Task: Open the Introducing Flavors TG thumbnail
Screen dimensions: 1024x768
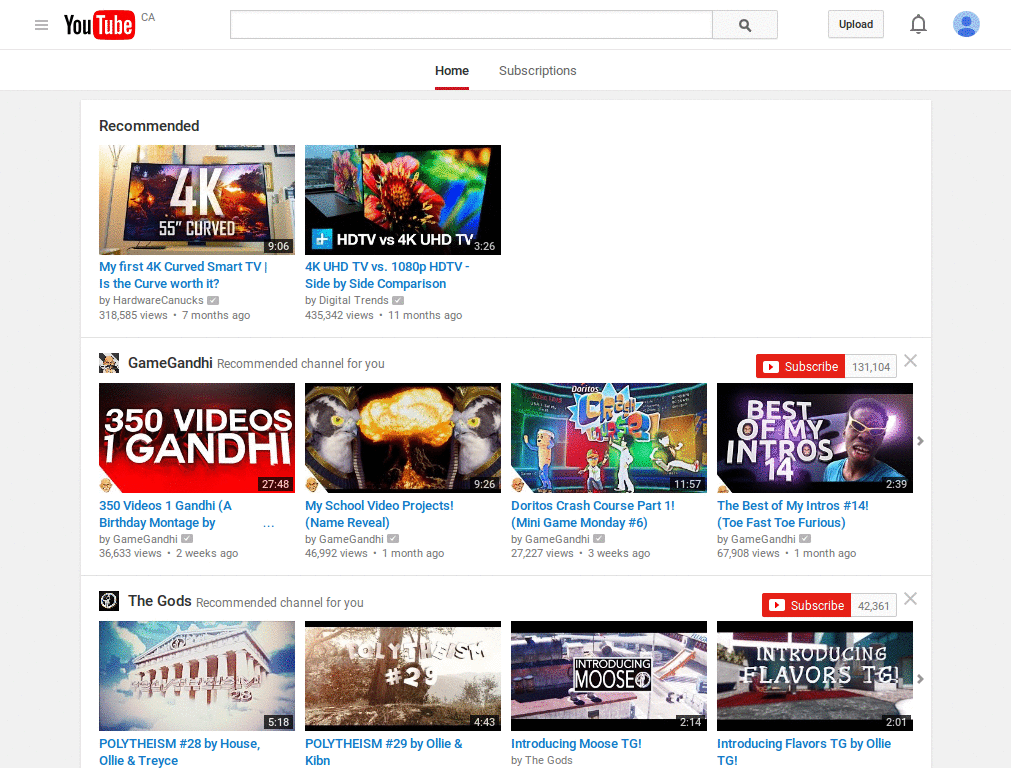Action: pyautogui.click(x=814, y=676)
